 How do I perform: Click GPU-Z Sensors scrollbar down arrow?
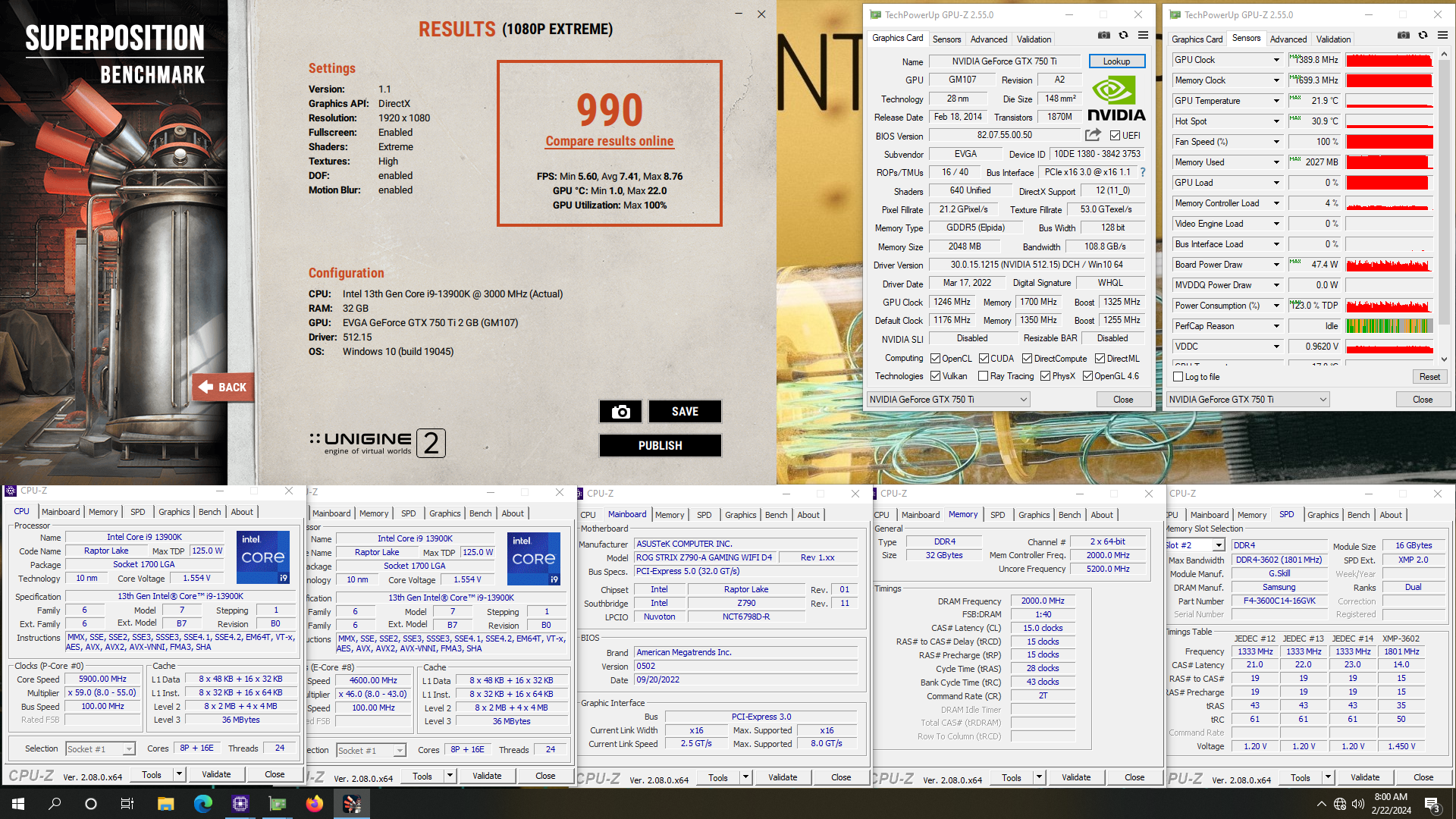(x=1444, y=359)
